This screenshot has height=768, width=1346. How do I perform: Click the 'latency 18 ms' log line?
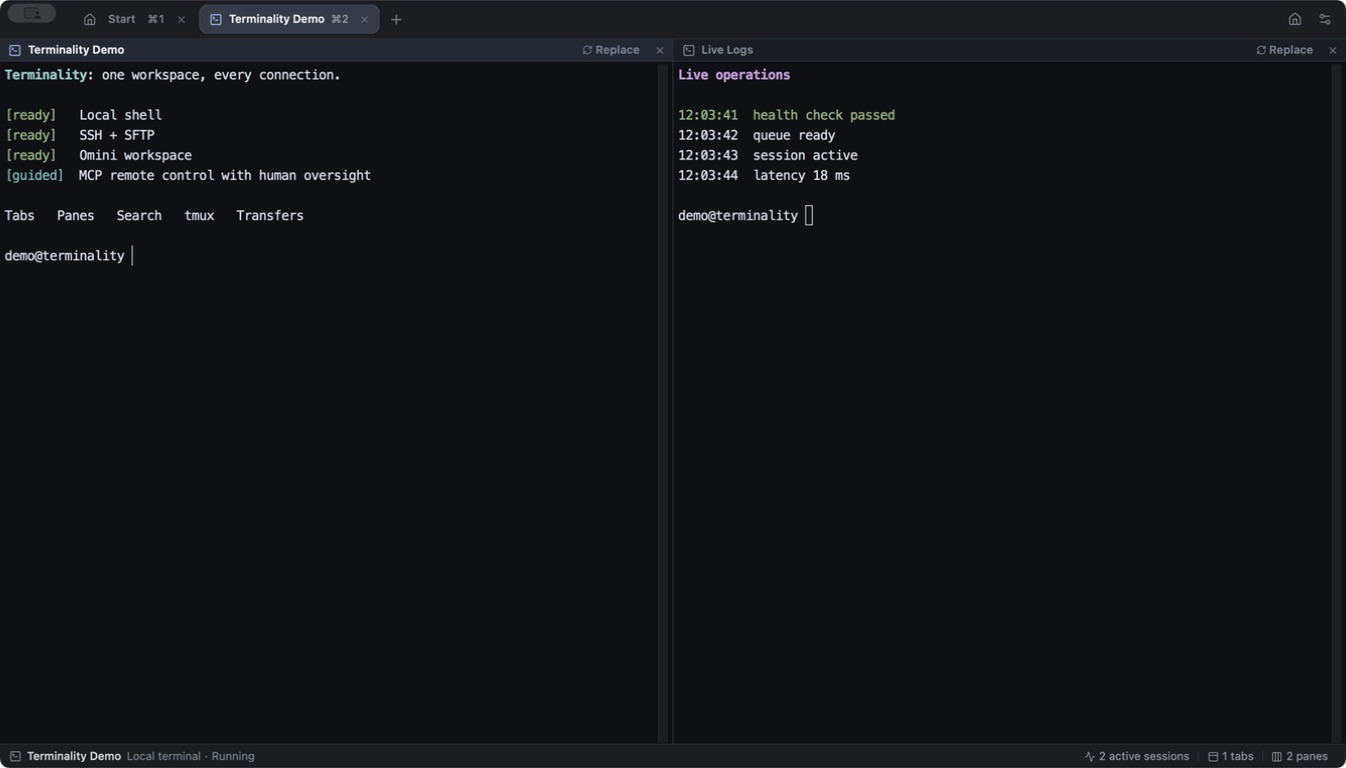(x=764, y=175)
